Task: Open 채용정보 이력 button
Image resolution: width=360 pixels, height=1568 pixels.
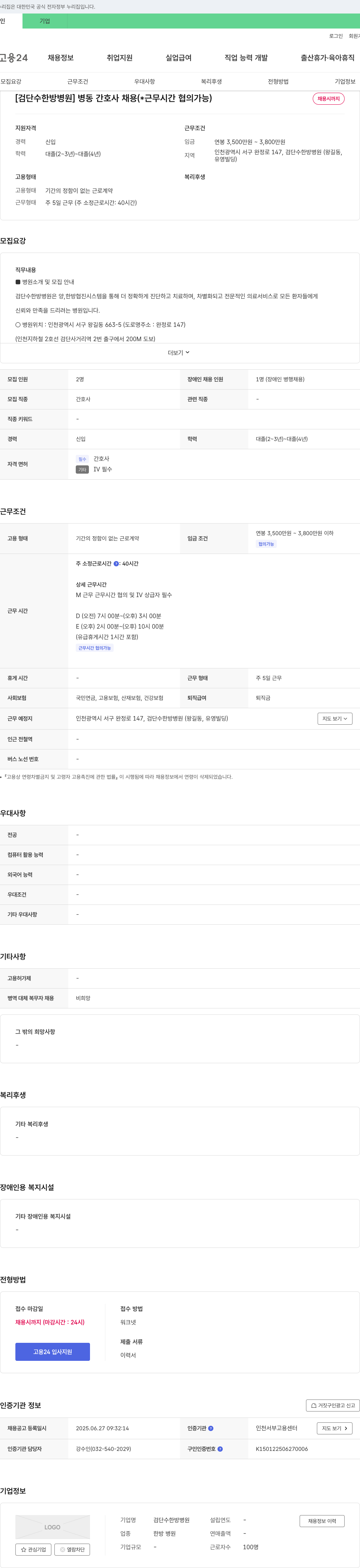Action: point(322,1520)
